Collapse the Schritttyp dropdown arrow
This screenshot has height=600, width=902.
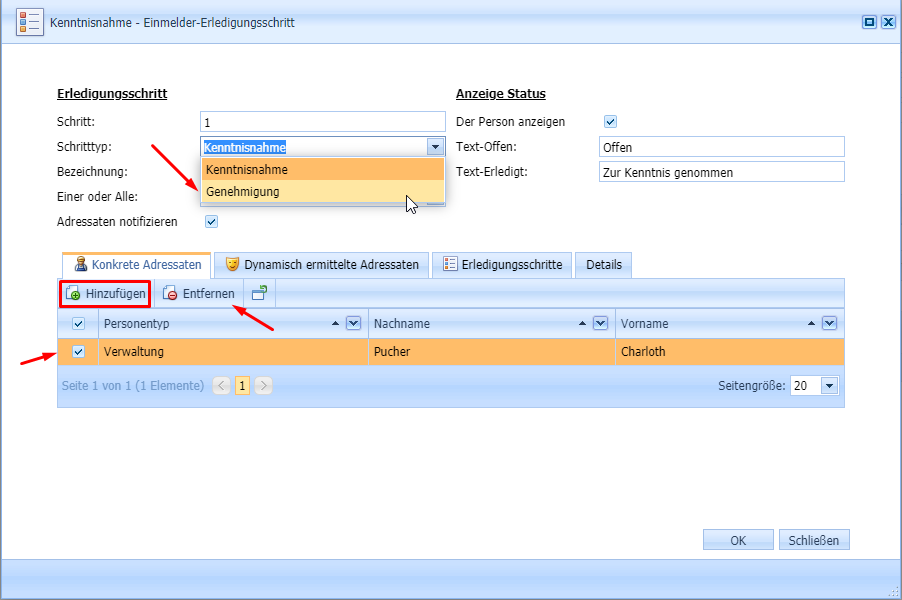435,147
